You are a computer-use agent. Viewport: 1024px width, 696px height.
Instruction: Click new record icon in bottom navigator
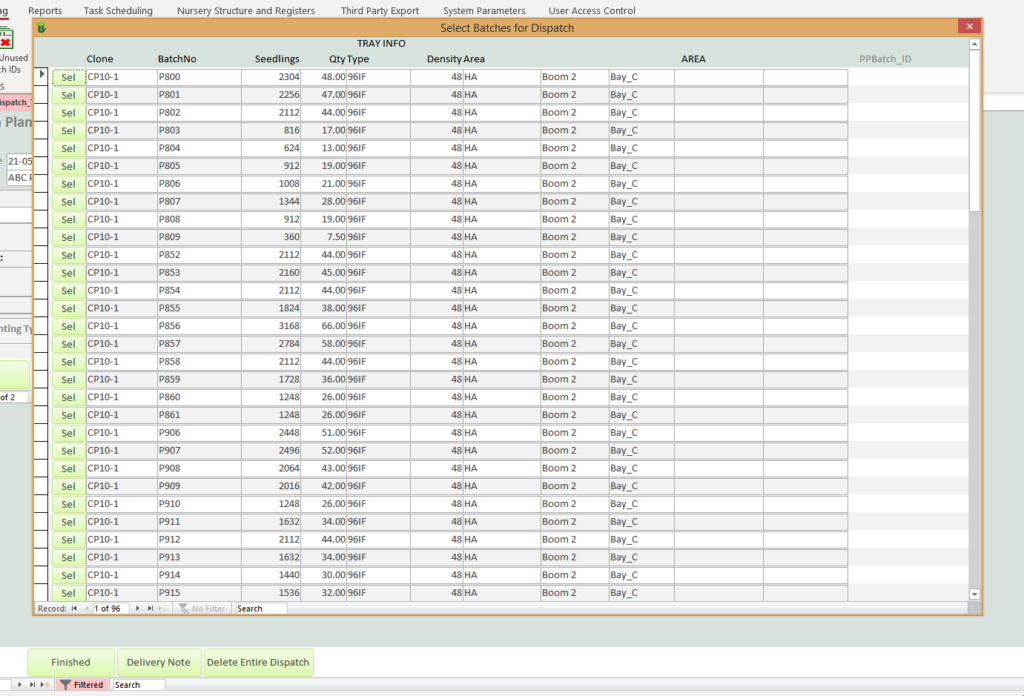(x=47, y=685)
